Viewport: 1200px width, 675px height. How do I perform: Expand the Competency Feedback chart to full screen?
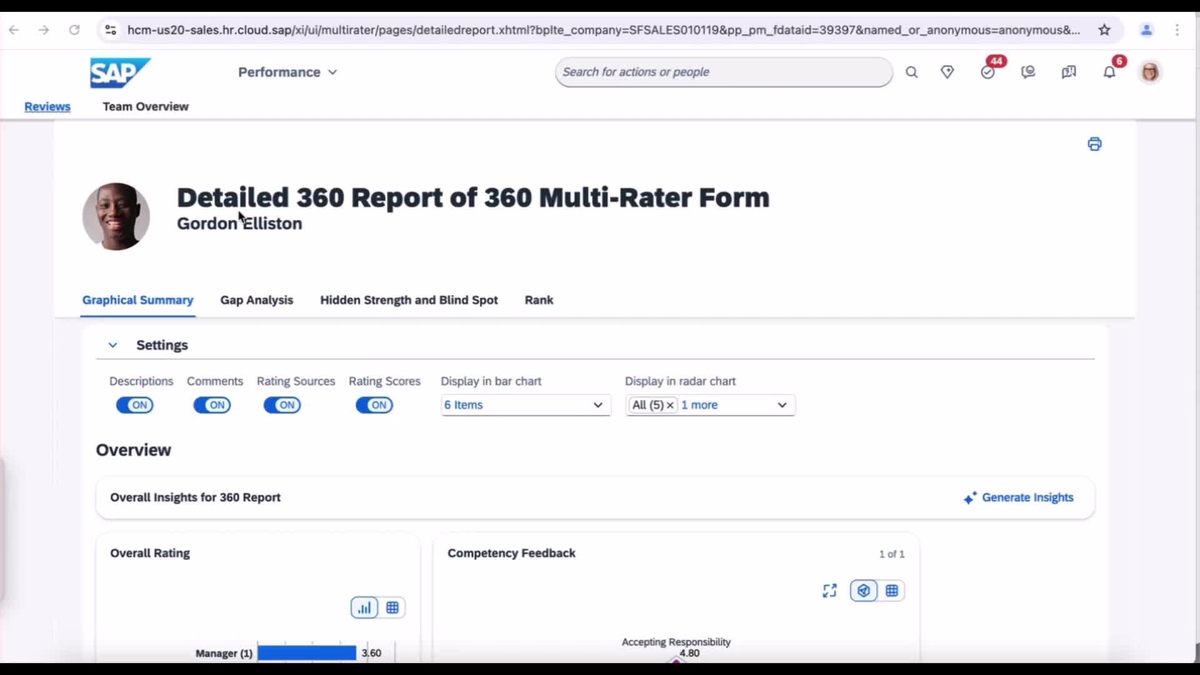coord(829,590)
